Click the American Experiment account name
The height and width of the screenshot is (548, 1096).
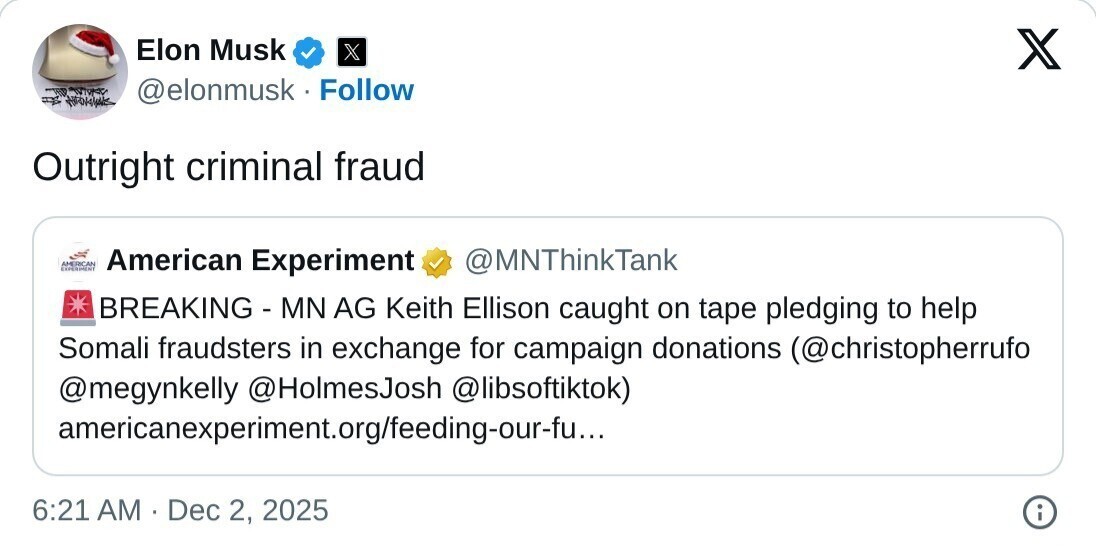[x=260, y=261]
